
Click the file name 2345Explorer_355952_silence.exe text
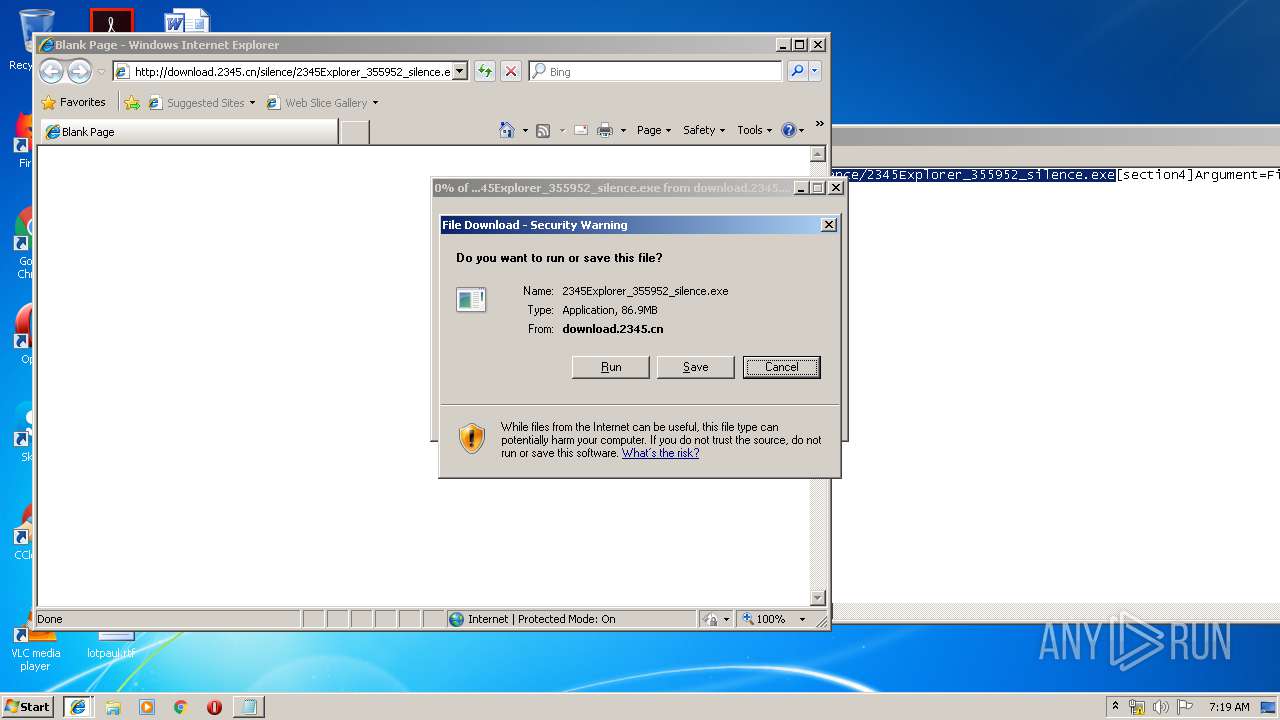pyautogui.click(x=645, y=291)
